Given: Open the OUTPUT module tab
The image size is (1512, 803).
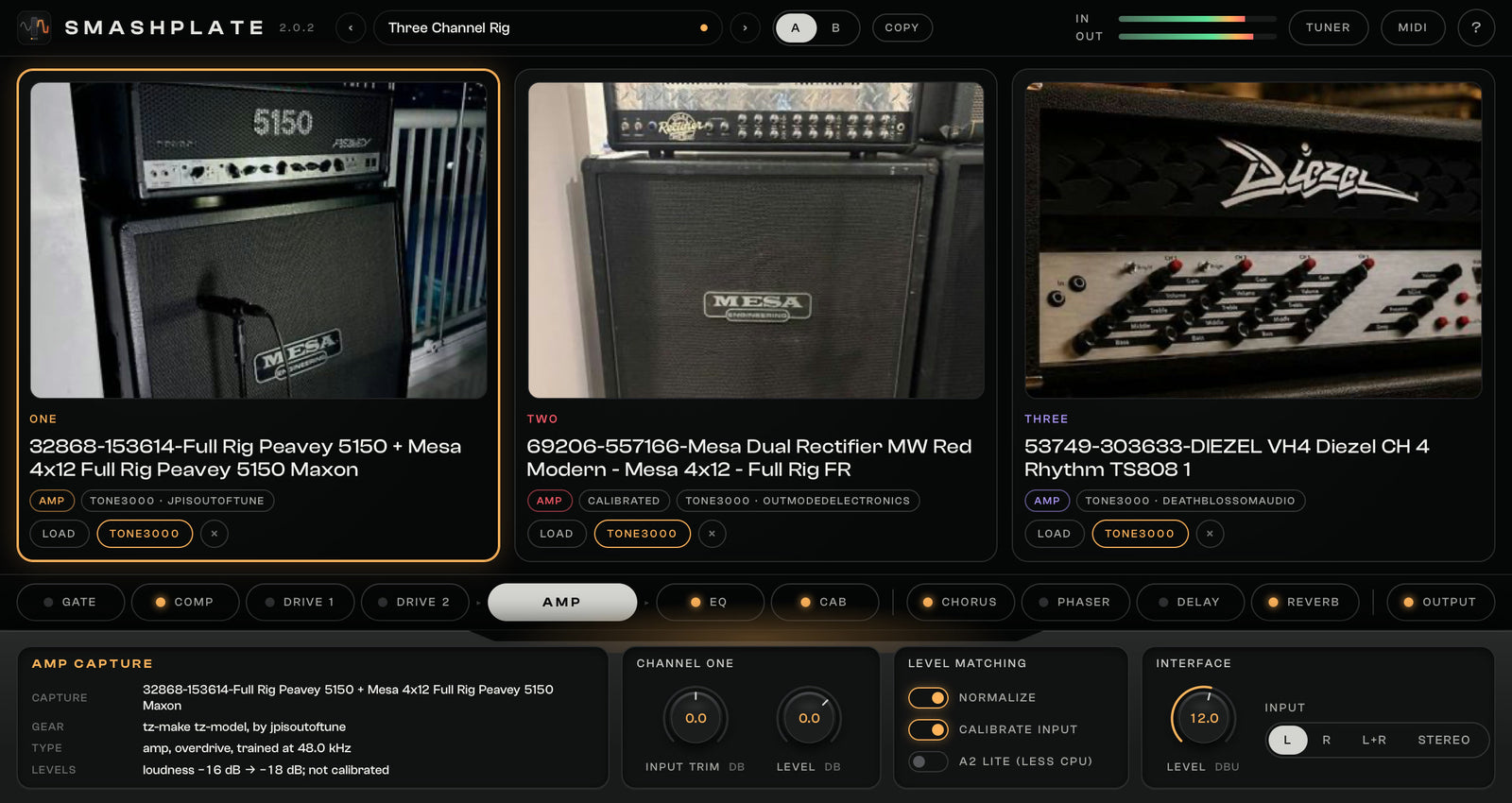Looking at the screenshot, I should coord(1440,602).
